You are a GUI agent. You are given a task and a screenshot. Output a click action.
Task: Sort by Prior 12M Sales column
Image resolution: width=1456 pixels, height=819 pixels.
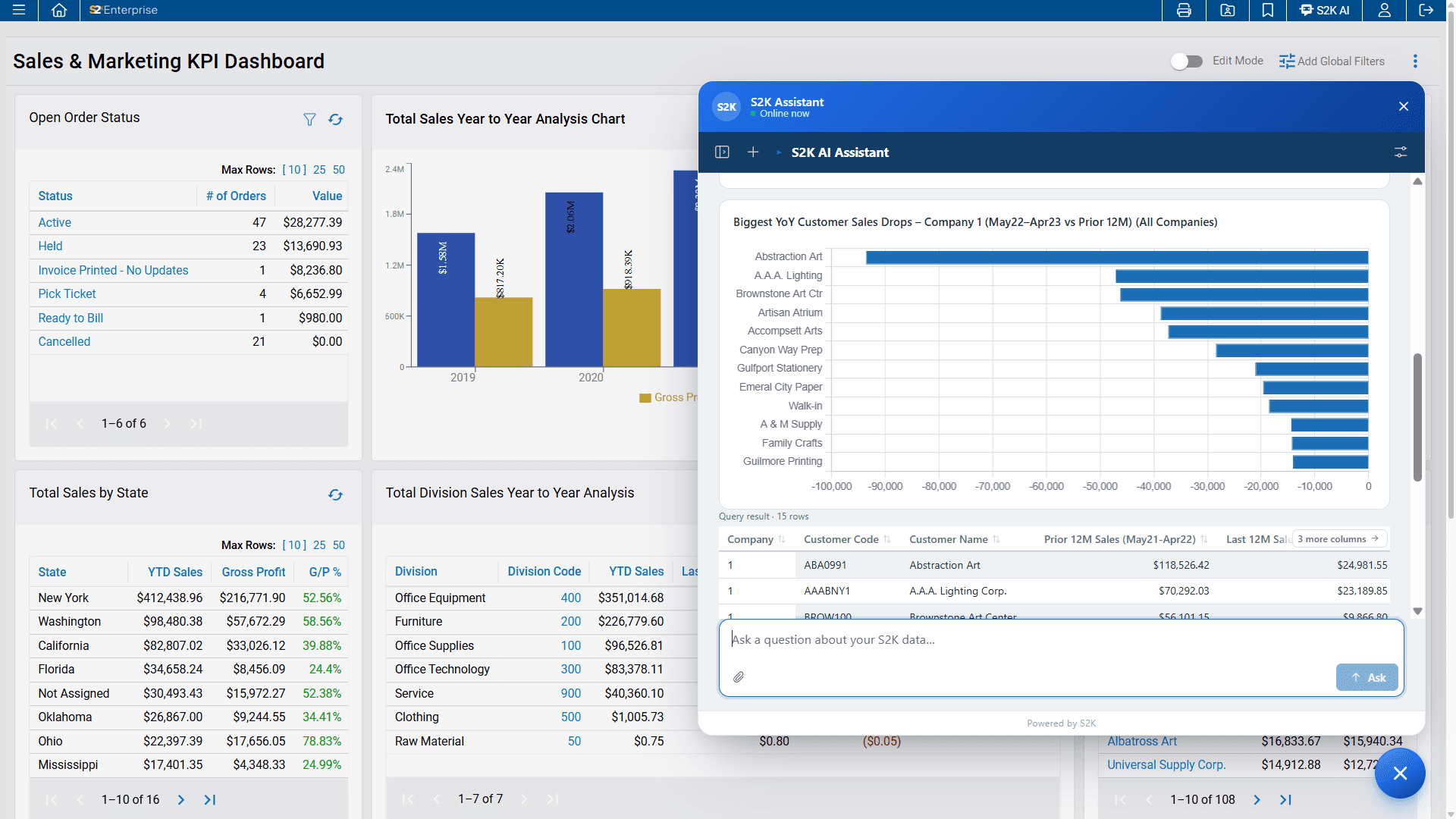(1125, 539)
